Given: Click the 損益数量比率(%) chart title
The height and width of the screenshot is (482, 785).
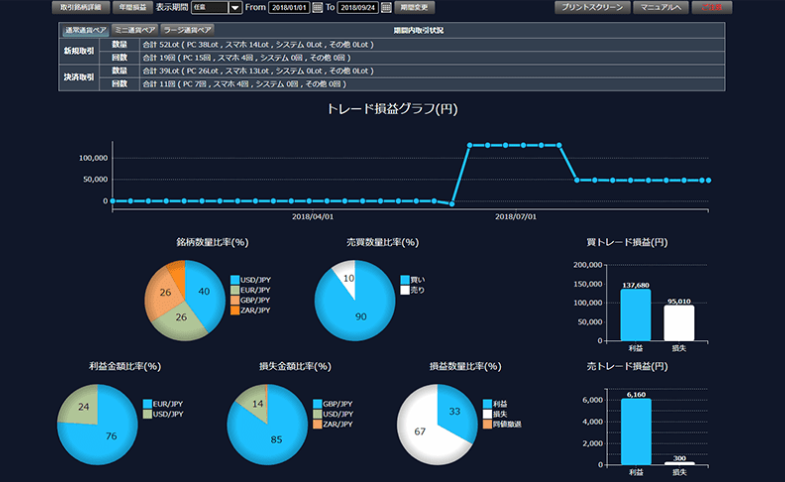Looking at the screenshot, I should (465, 366).
